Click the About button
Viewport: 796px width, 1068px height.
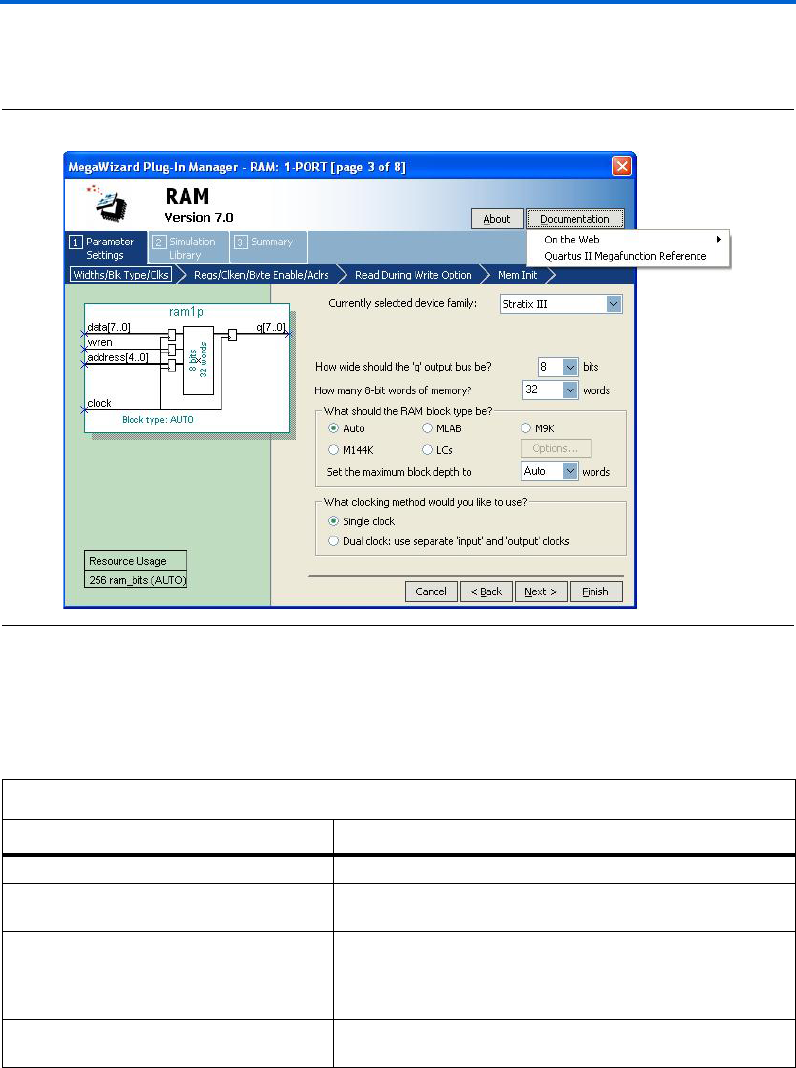click(497, 219)
